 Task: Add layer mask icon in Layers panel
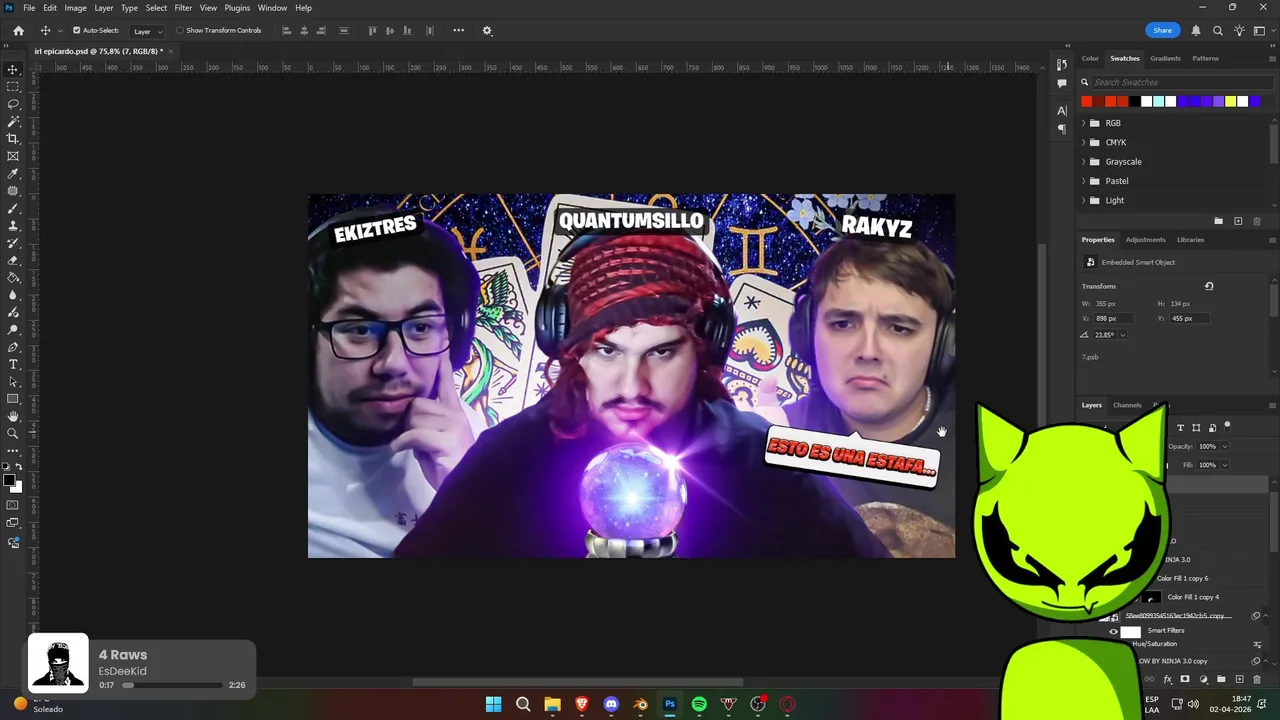tap(1185, 679)
